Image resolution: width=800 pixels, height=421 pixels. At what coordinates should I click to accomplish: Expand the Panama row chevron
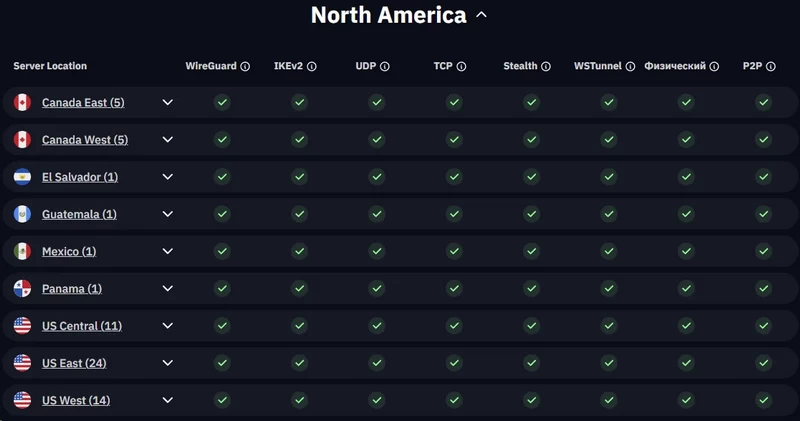(167, 289)
